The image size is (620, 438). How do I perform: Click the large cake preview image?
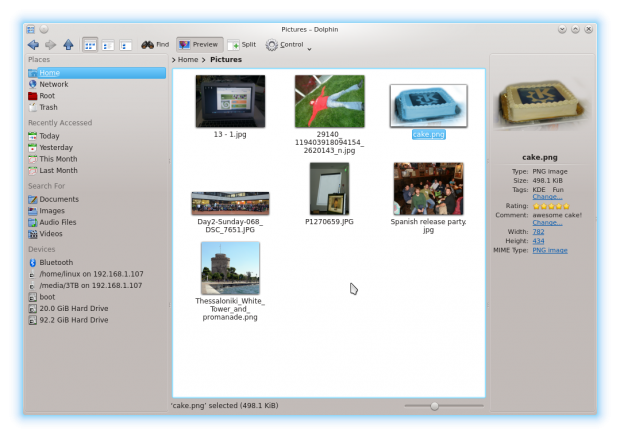tap(542, 103)
